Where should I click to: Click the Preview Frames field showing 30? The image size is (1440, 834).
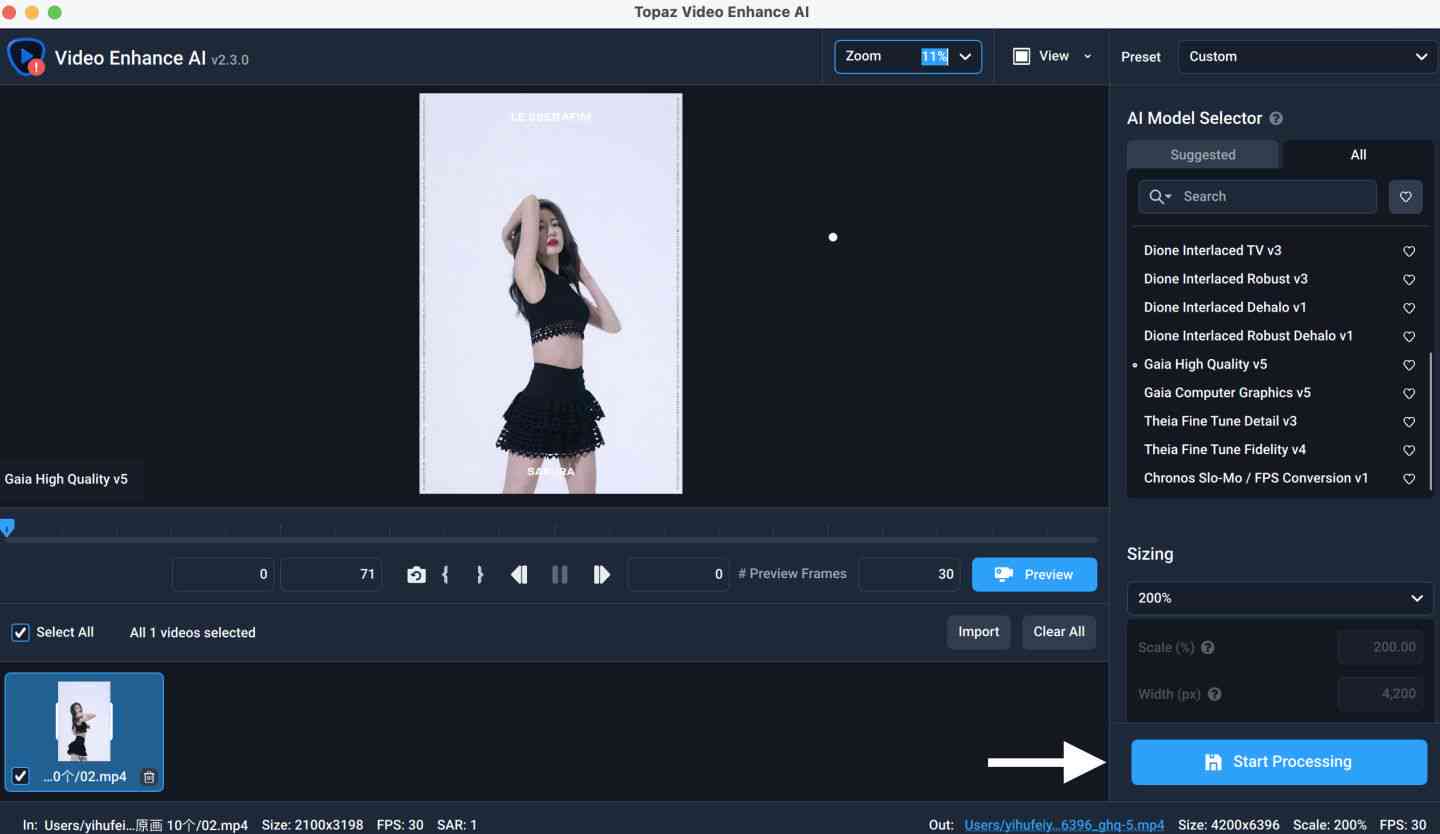[910, 575]
